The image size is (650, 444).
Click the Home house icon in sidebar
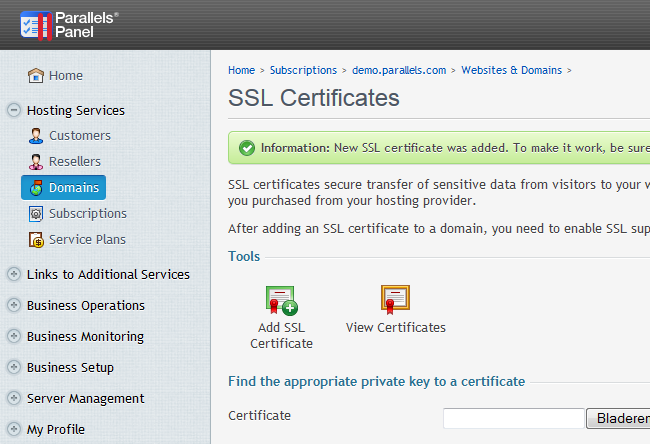36,76
